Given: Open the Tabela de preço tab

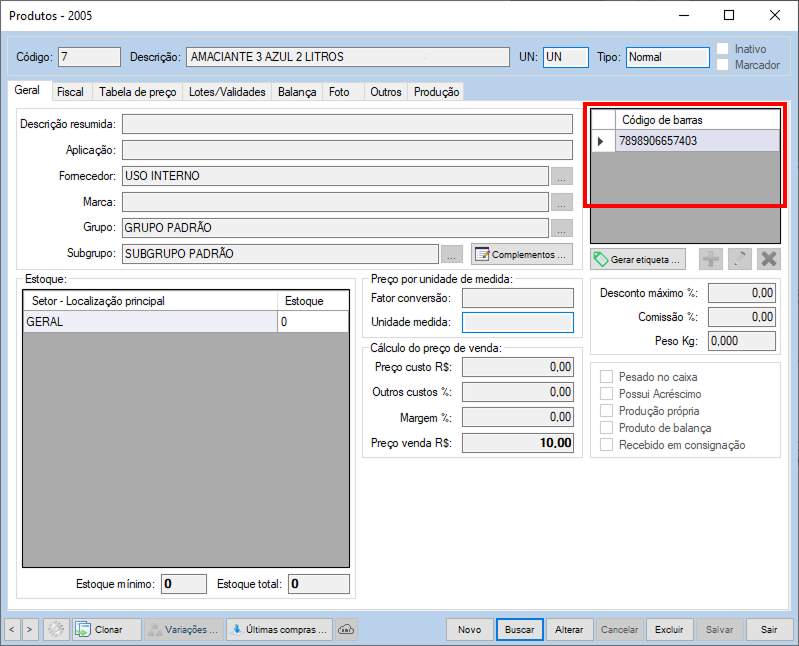Looking at the screenshot, I should 139,92.
